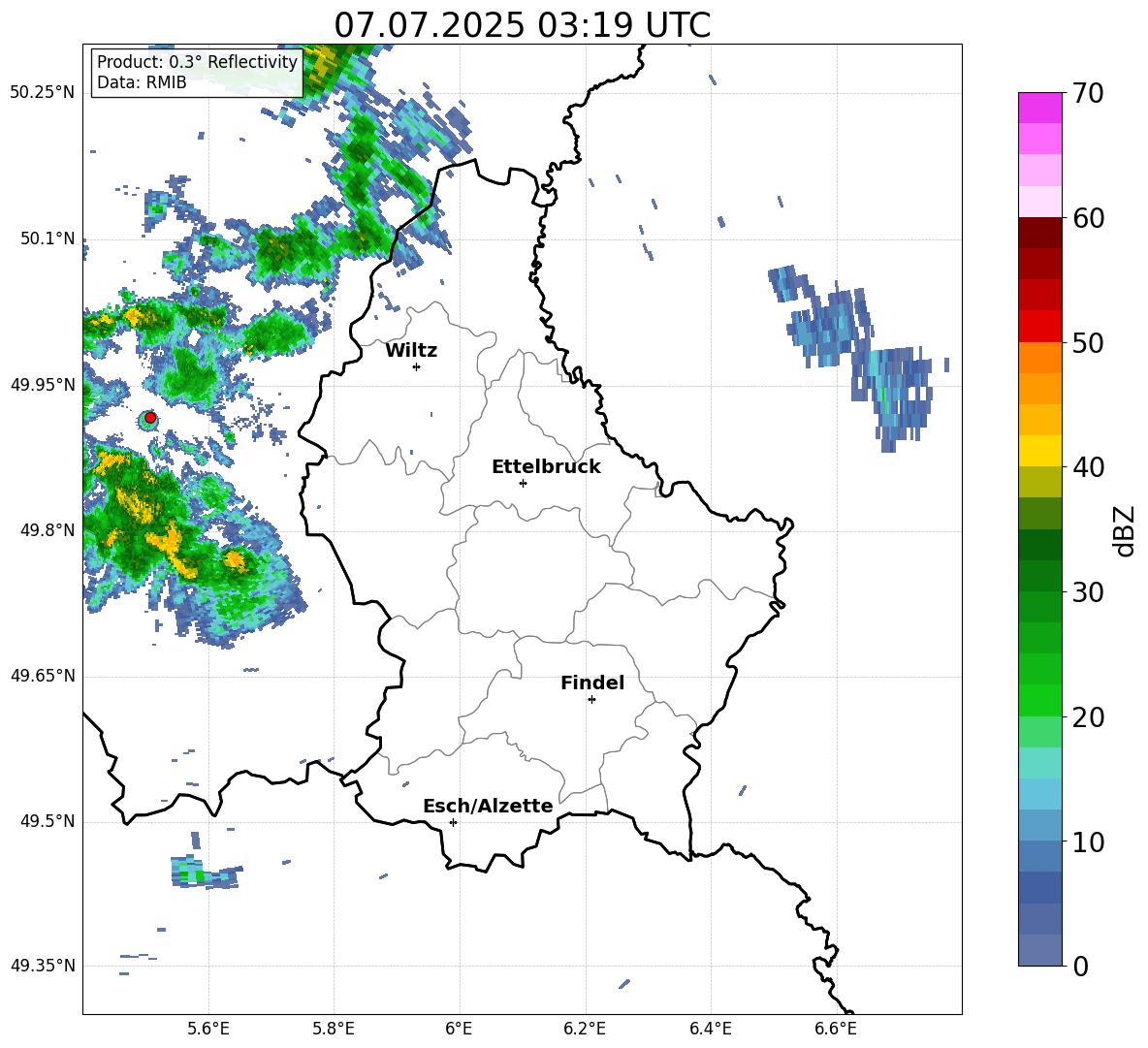This screenshot has height=1048, width=1148.
Task: Click the colorbar tick label 60
Action: tap(1088, 218)
